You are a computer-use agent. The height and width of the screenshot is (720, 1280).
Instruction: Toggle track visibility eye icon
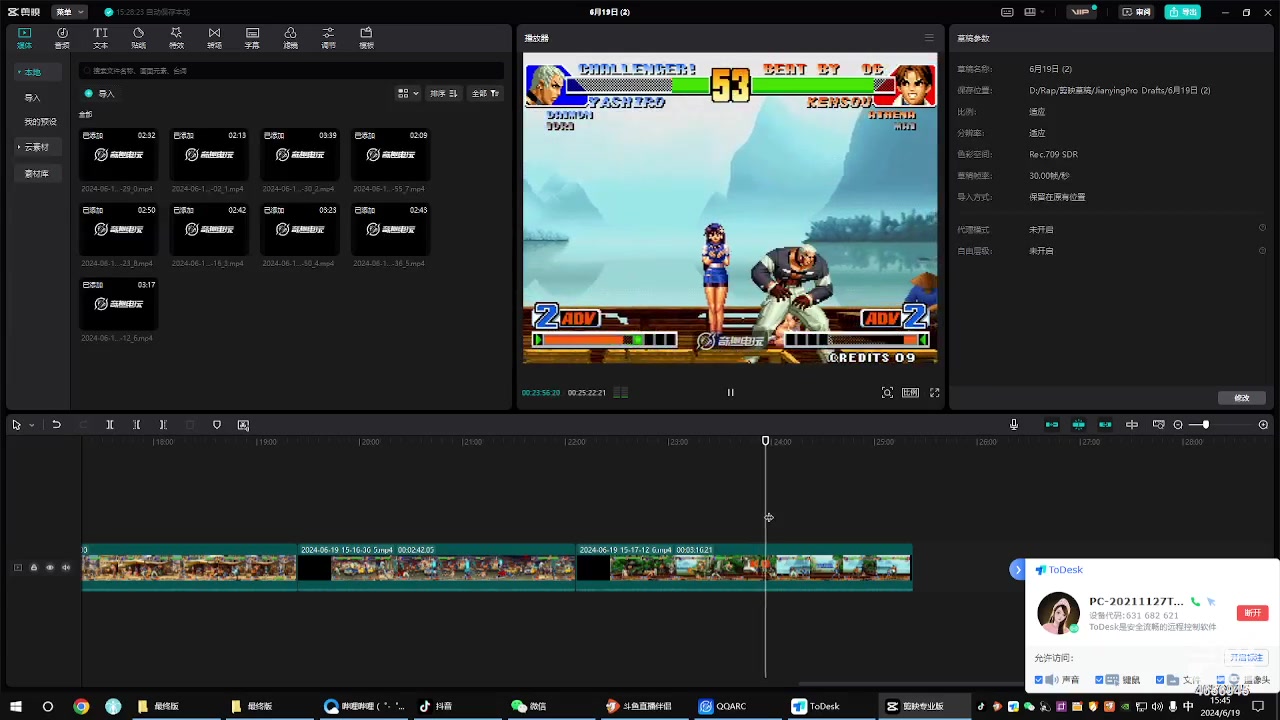50,568
